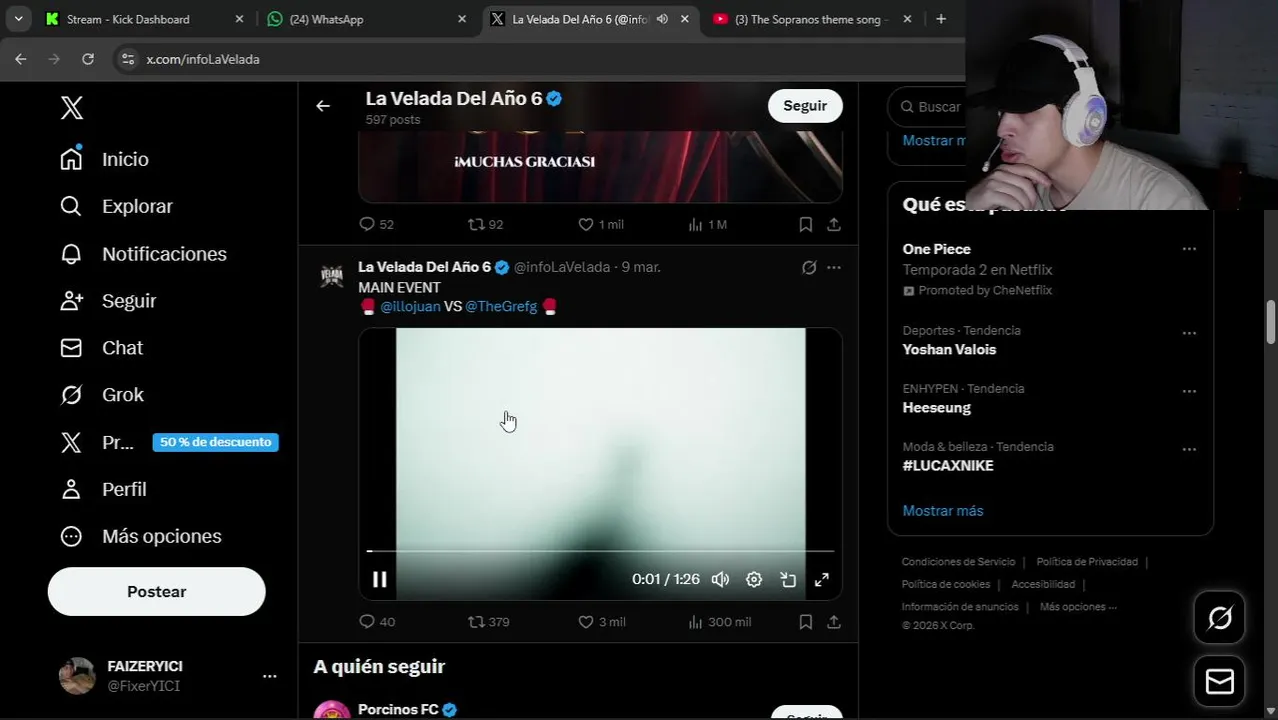Share the Main Event post

point(833,622)
